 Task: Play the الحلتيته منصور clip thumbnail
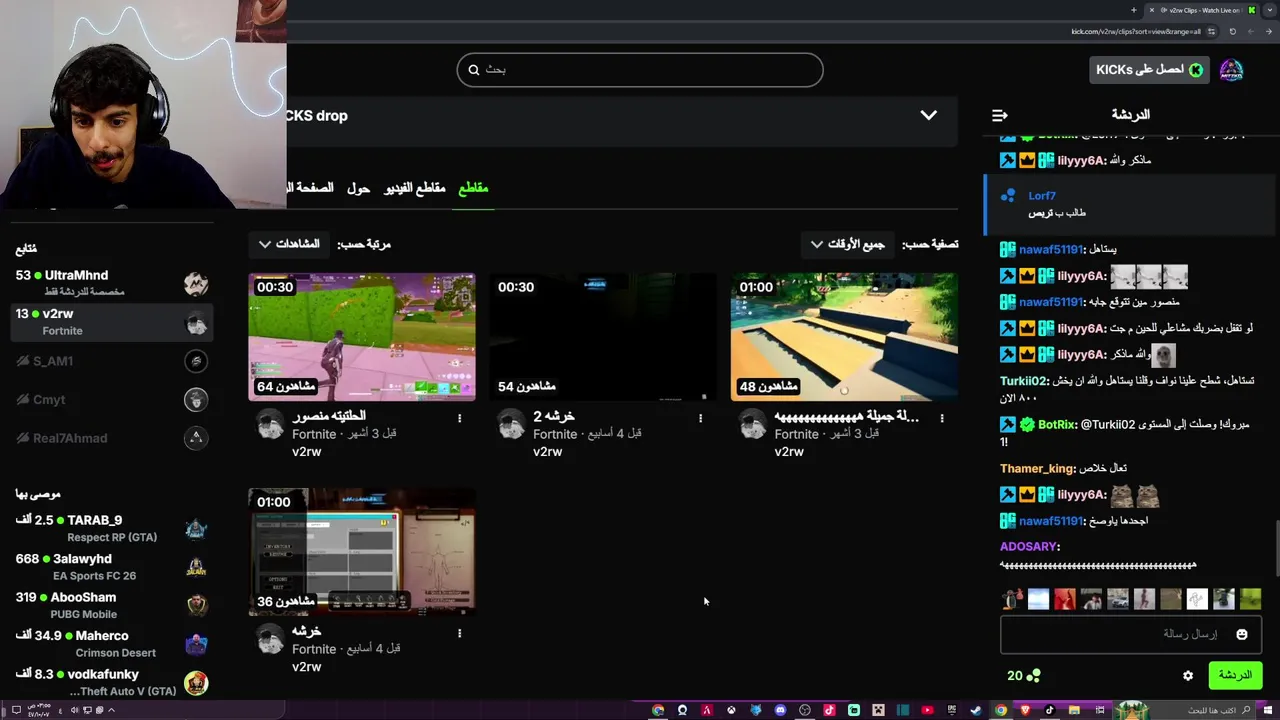click(362, 337)
